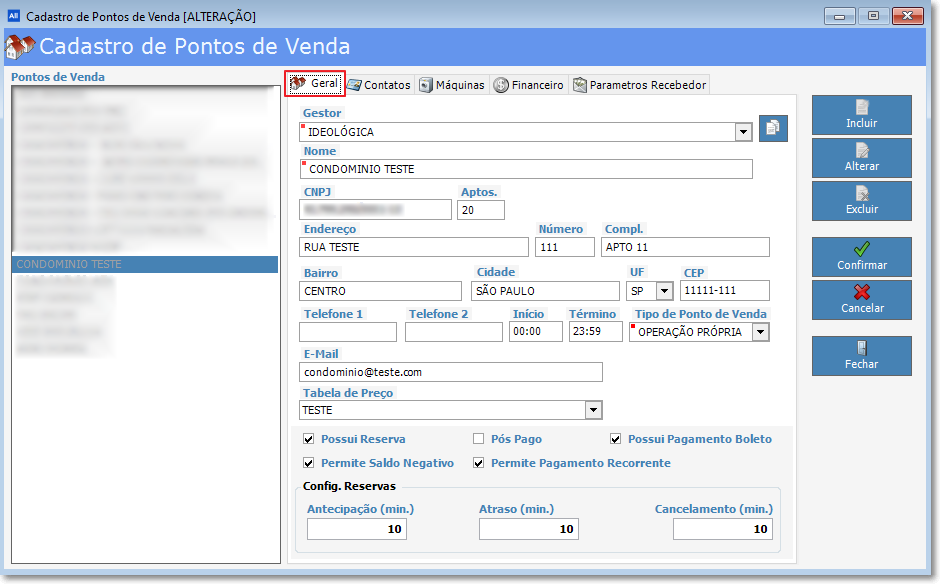Image resolution: width=940 pixels, height=584 pixels.
Task: Go to Parametros Recebedor tab
Action: pyautogui.click(x=639, y=85)
